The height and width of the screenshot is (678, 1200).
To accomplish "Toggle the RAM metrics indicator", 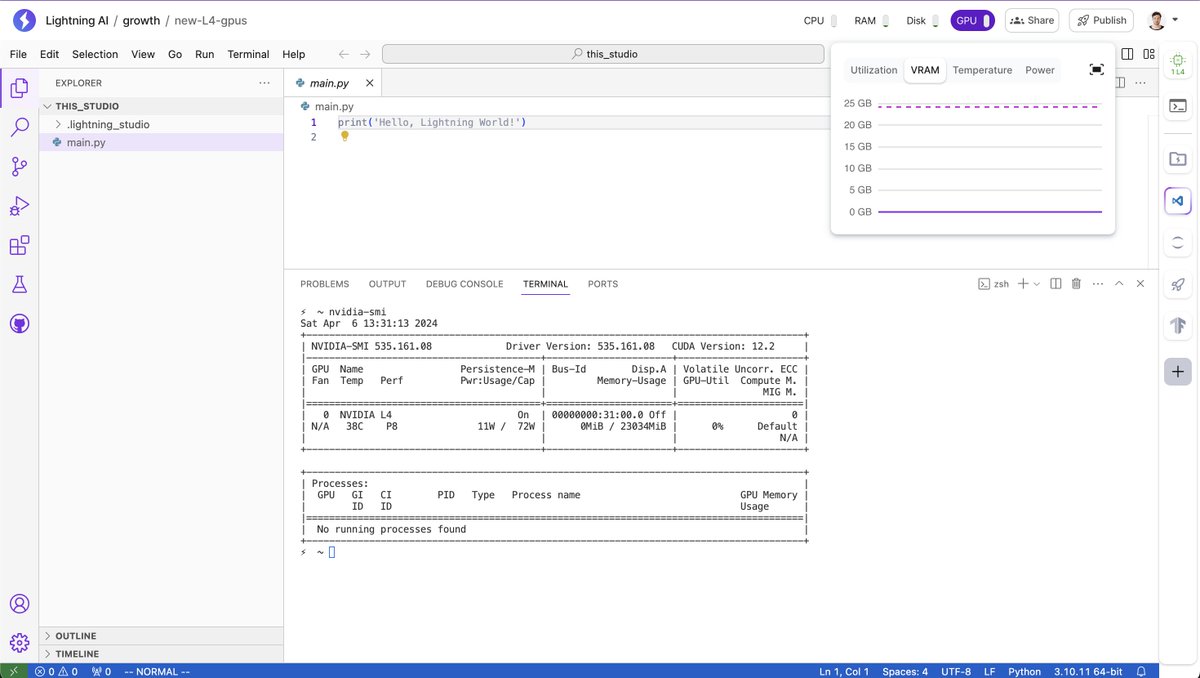I will click(869, 20).
